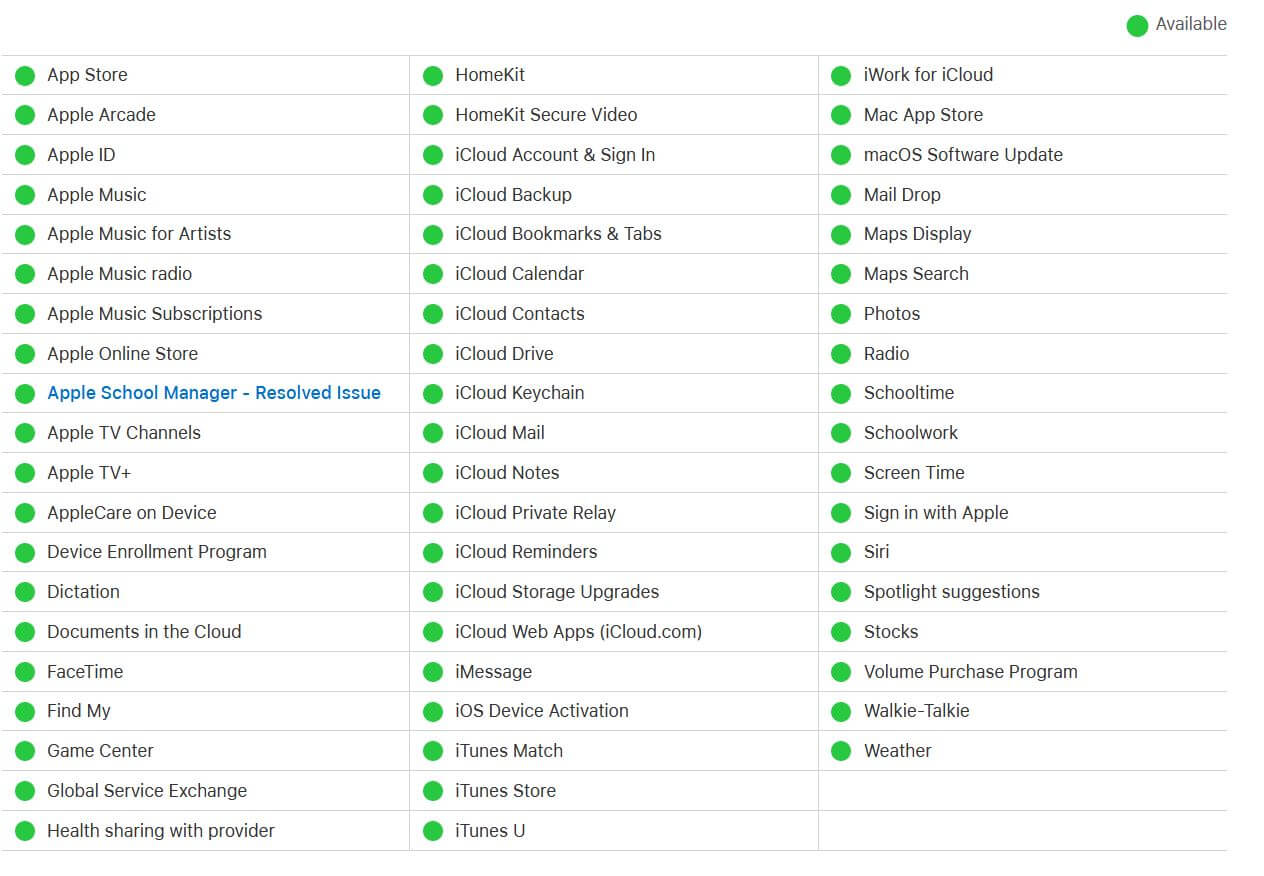
Task: Click the green dot beside Photos
Action: point(841,314)
